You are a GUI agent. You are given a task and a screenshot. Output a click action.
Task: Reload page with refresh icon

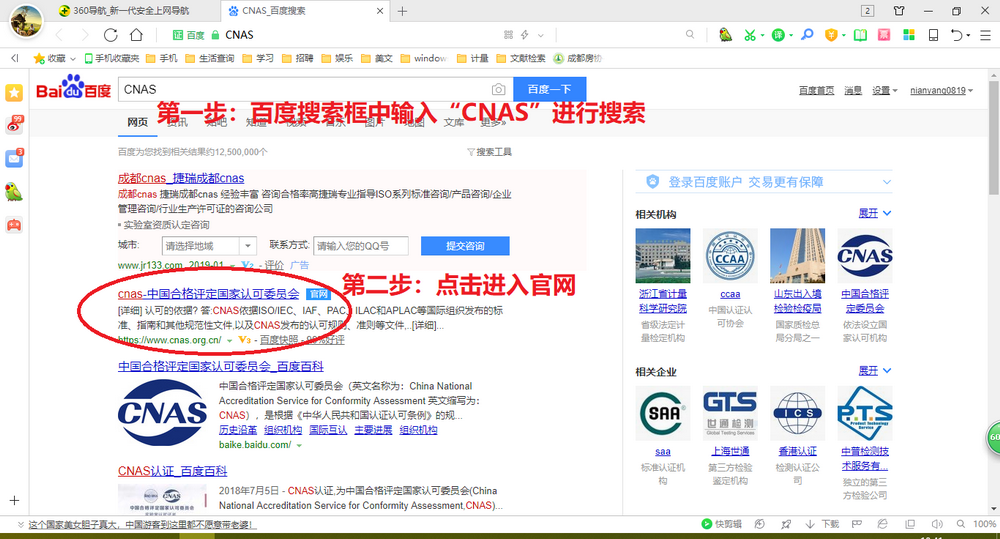coord(110,35)
